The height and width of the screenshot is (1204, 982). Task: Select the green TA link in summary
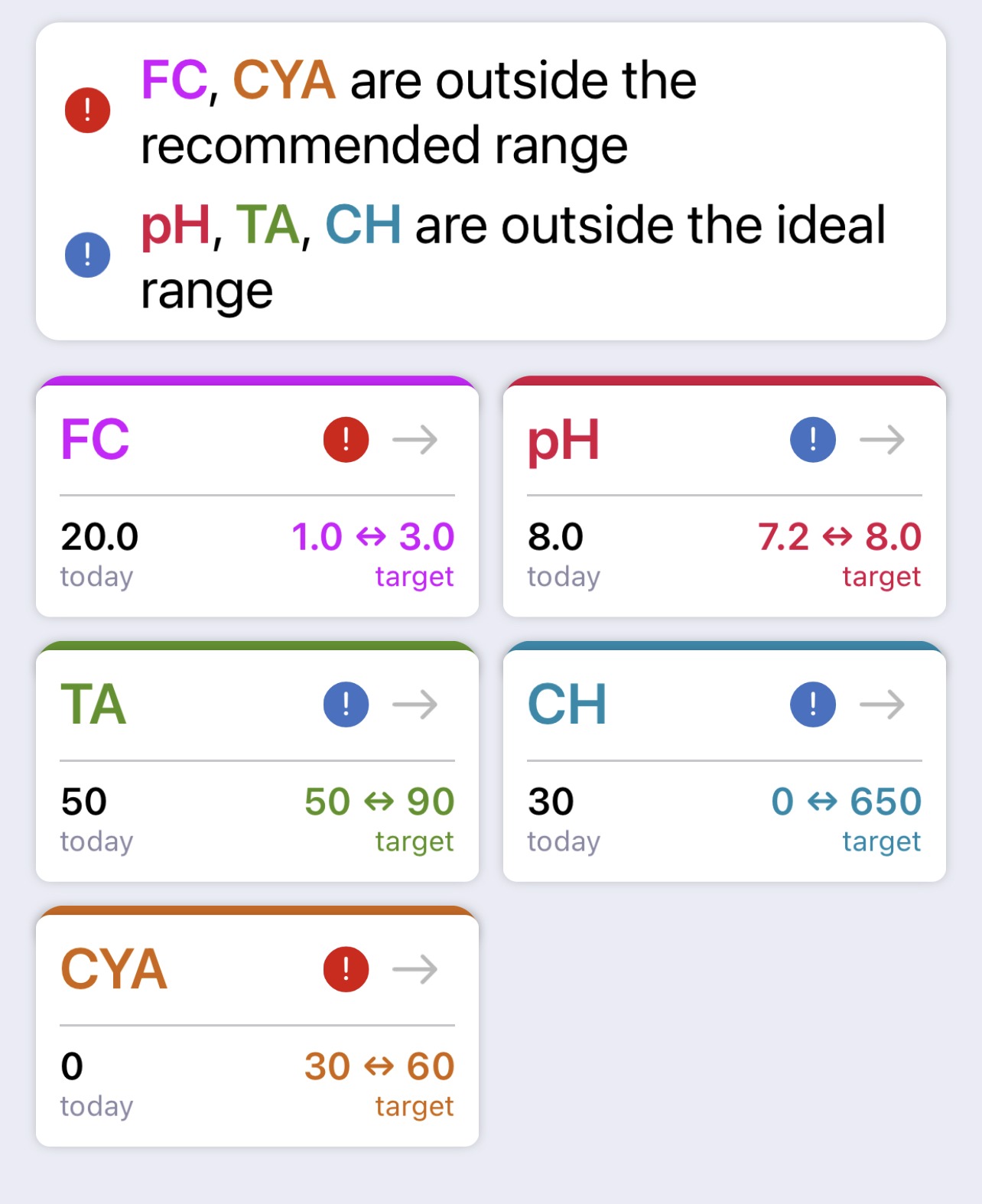[x=267, y=225]
